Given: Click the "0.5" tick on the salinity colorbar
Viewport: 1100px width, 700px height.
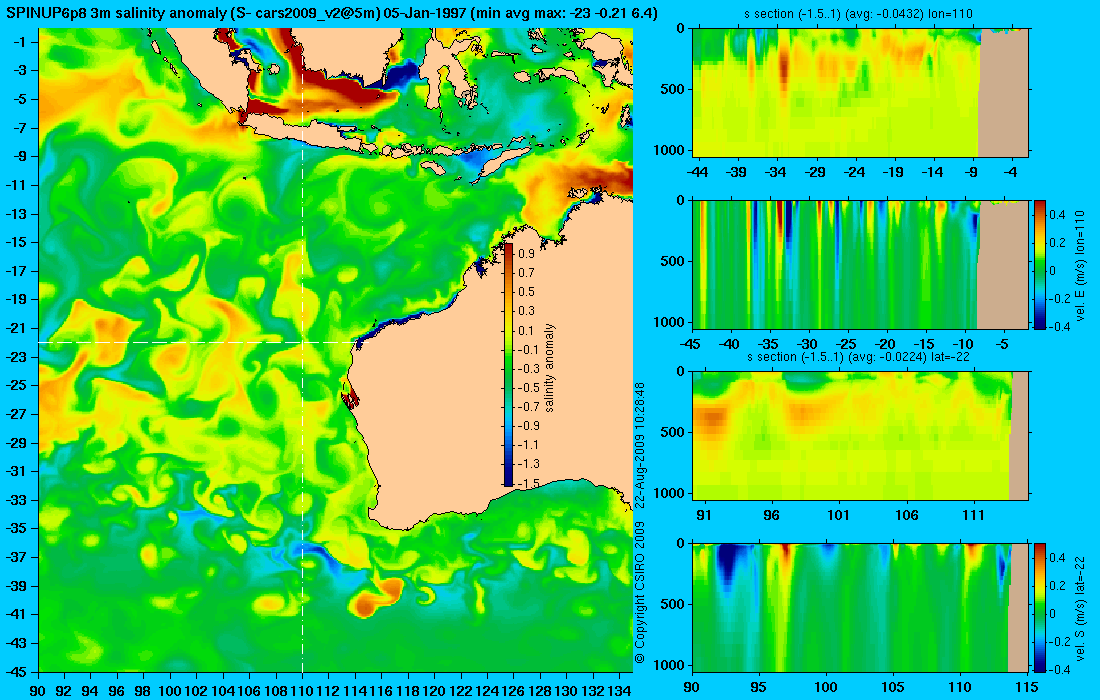Looking at the screenshot, I should [x=526, y=292].
